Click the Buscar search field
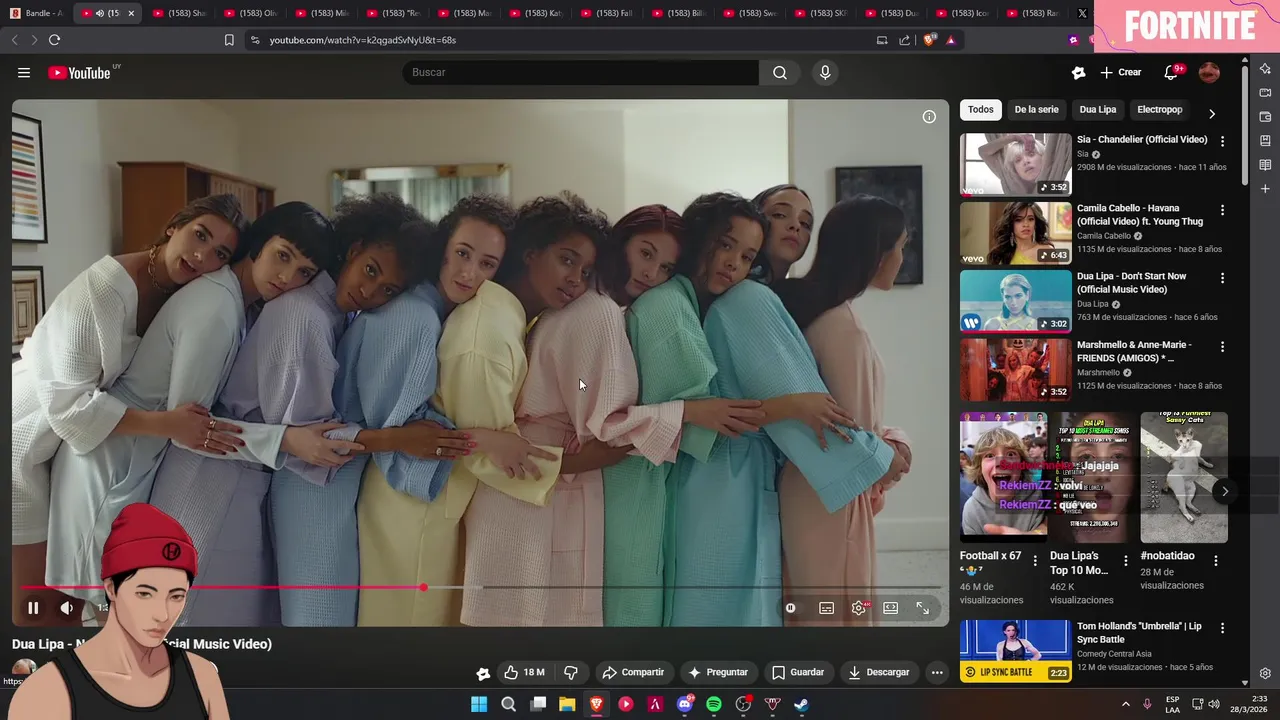Viewport: 1280px width, 720px height. (580, 72)
